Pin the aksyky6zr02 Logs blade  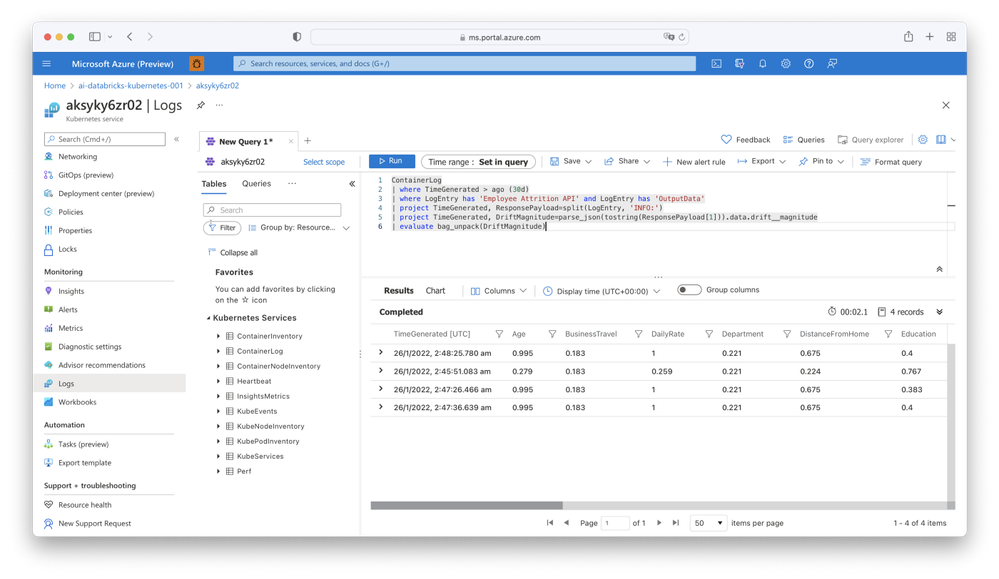click(x=201, y=105)
